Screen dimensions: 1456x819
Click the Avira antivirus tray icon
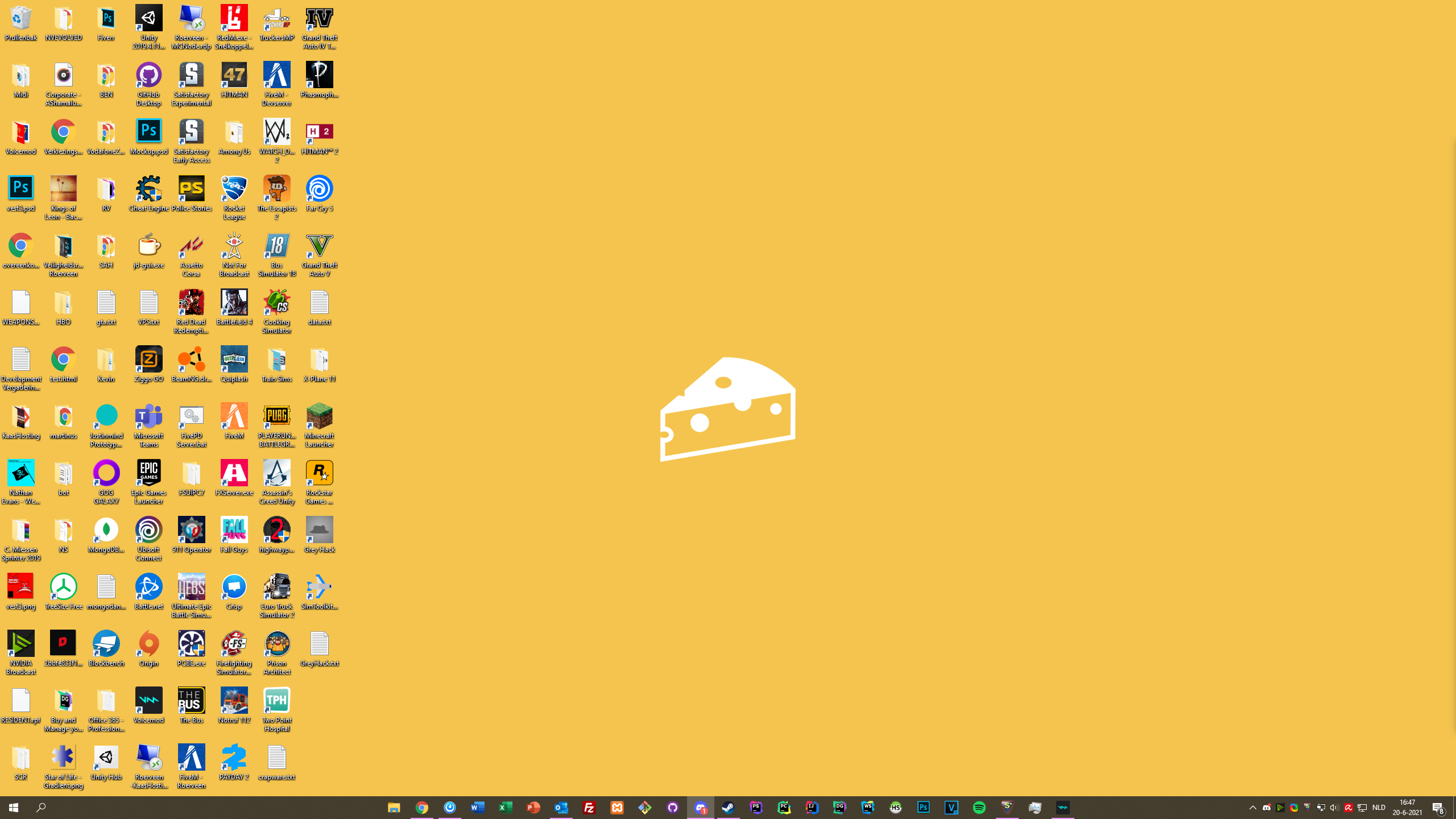[1348, 808]
